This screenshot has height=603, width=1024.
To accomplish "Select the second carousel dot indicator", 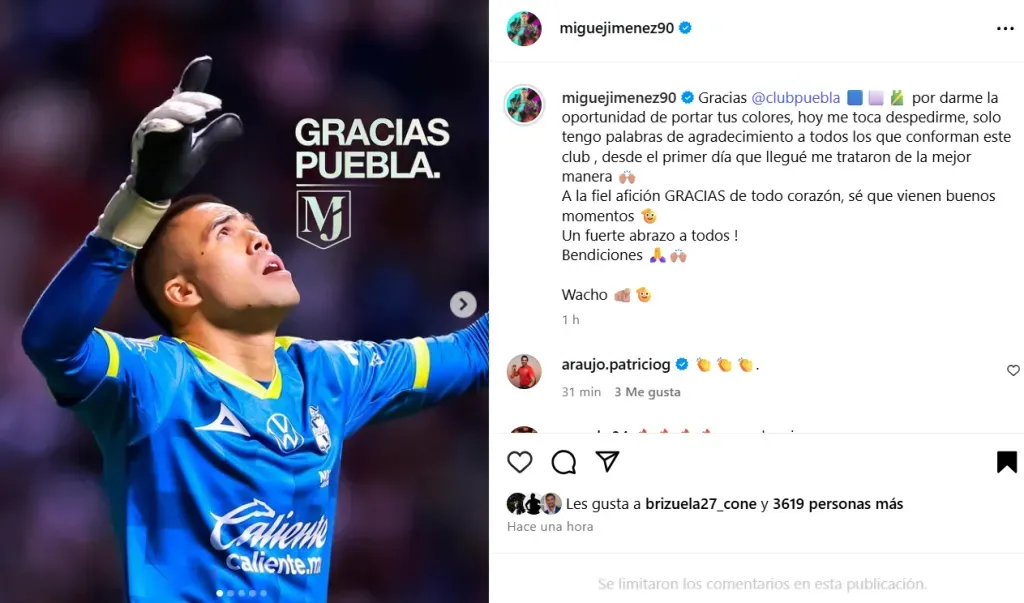I will click(x=231, y=593).
